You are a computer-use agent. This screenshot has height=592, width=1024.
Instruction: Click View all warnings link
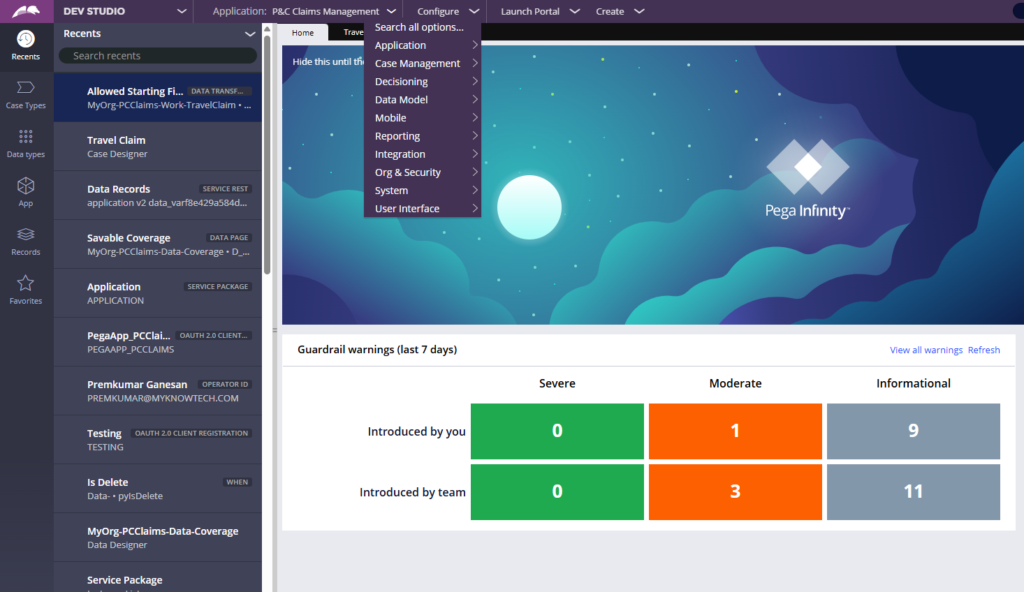[925, 350]
